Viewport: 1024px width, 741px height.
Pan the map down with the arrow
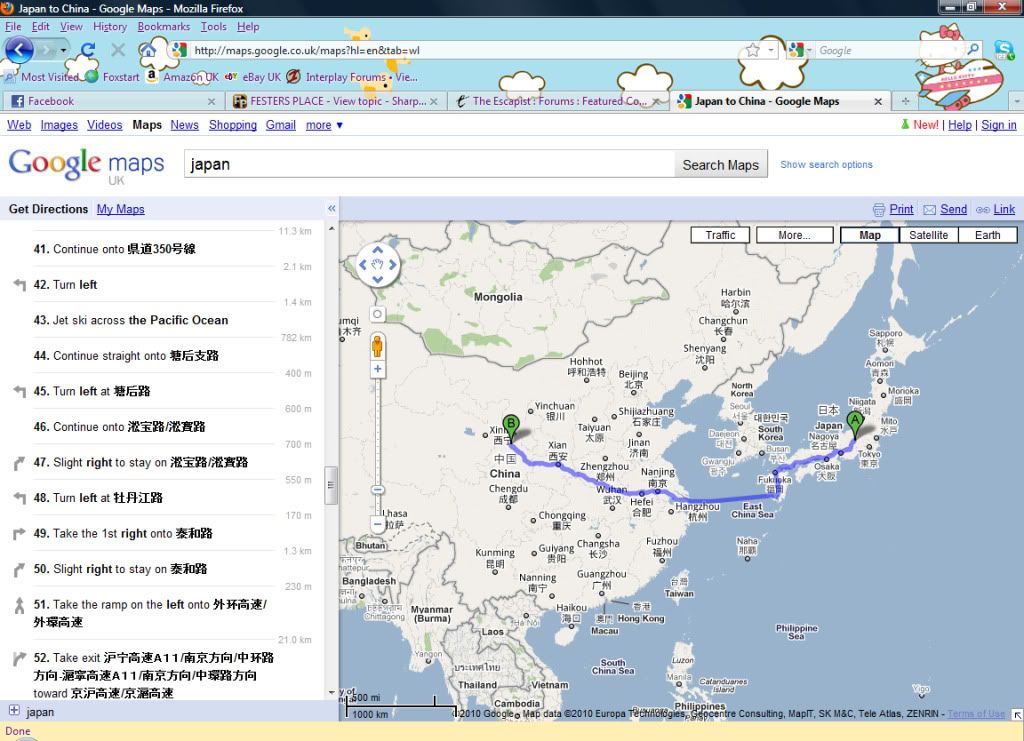(377, 279)
